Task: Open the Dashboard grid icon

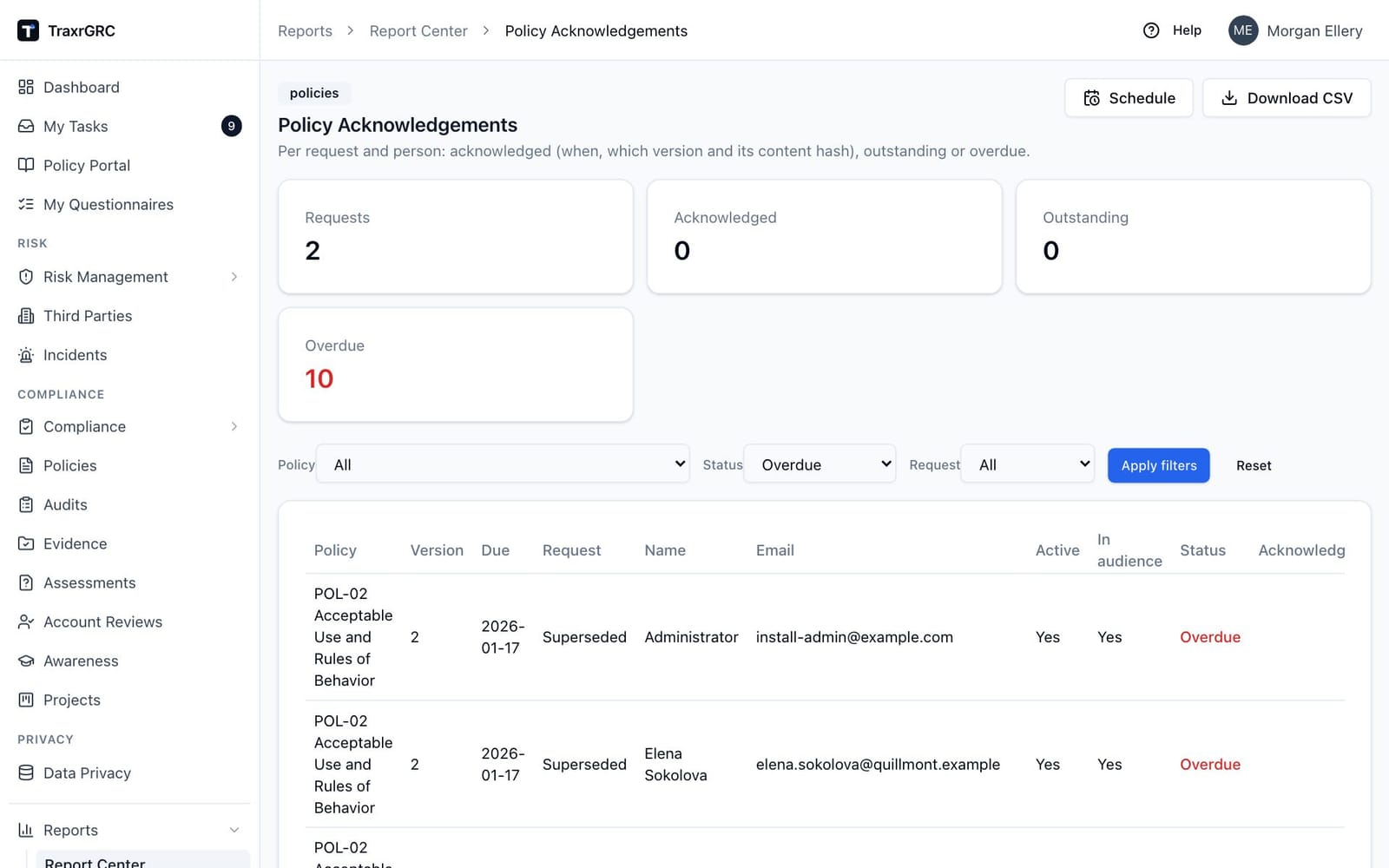Action: coord(26,87)
